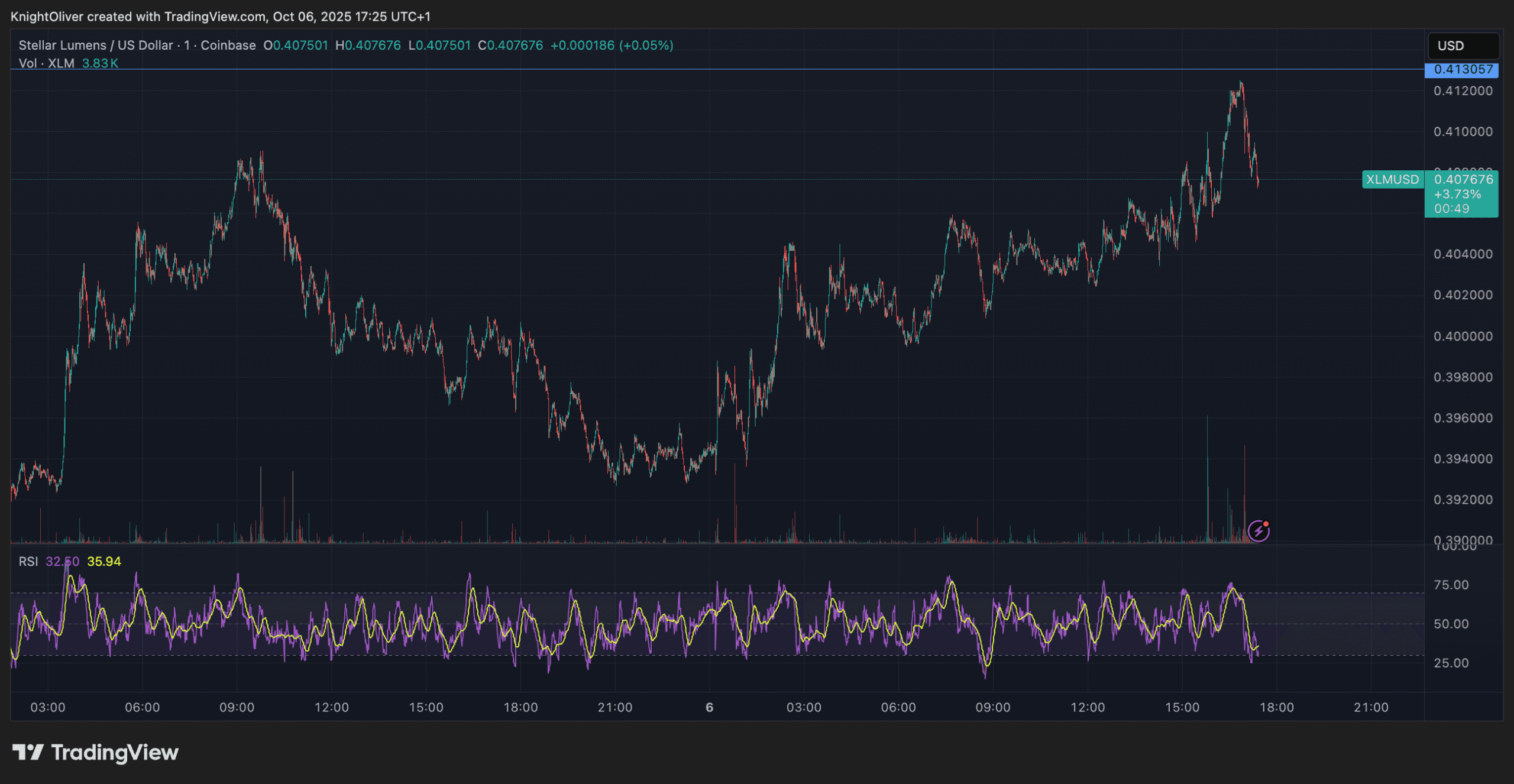Click the +3.73% change readout
Viewport: 1514px width, 784px height.
pyautogui.click(x=1457, y=194)
